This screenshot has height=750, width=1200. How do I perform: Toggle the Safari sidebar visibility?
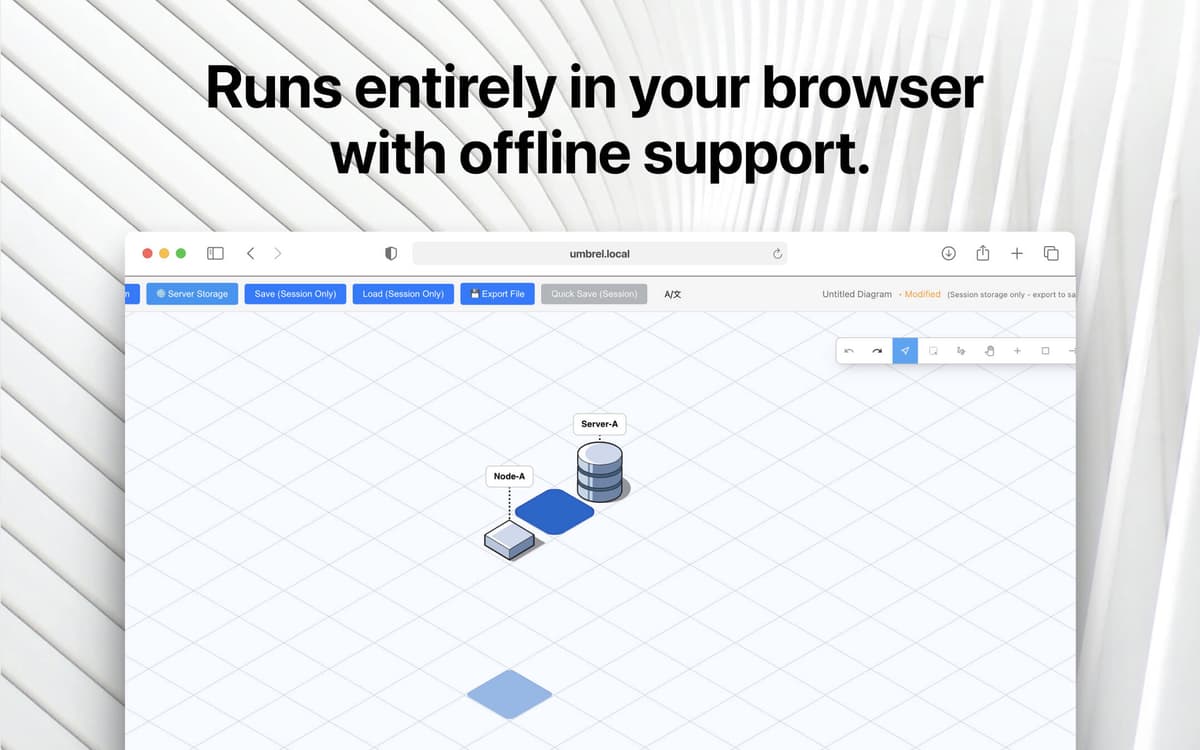point(215,253)
